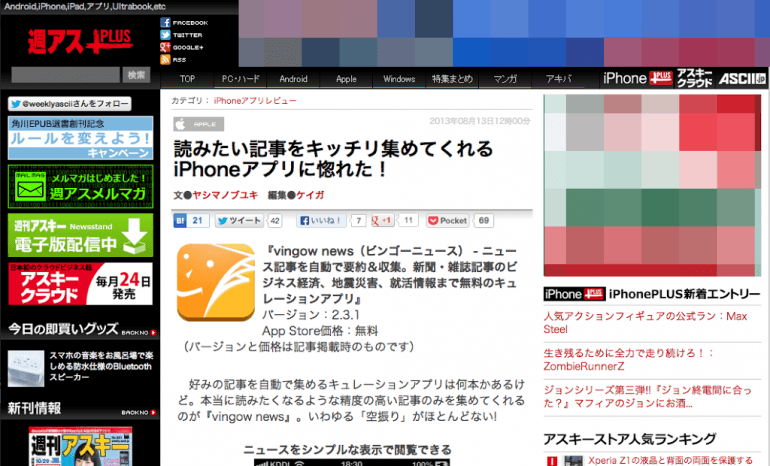770x466 pixels.
Task: Open the 週アスメルマガ green banner
Action: 81,187
